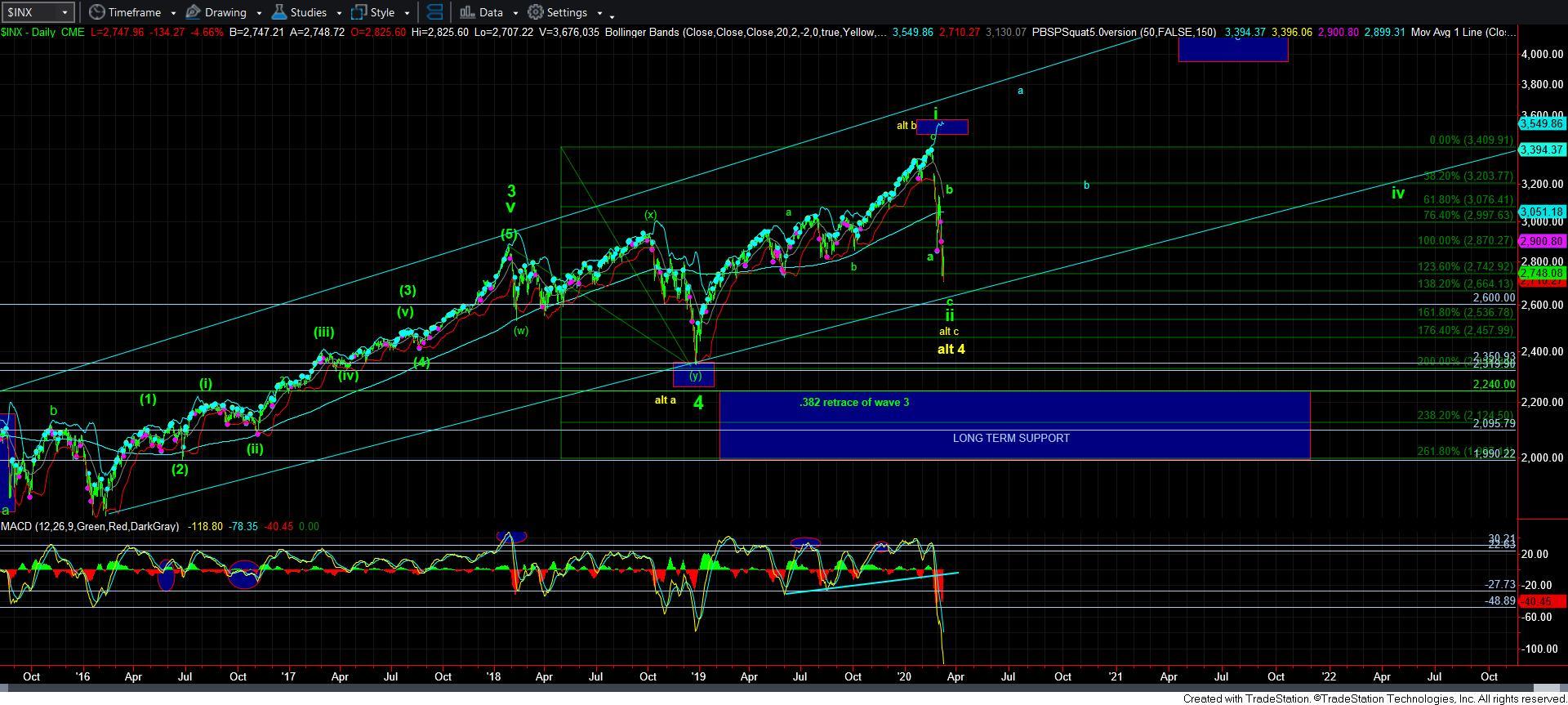Select the 2,240.00 horizontal line label
The width and height of the screenshot is (1568, 705).
(1494, 385)
